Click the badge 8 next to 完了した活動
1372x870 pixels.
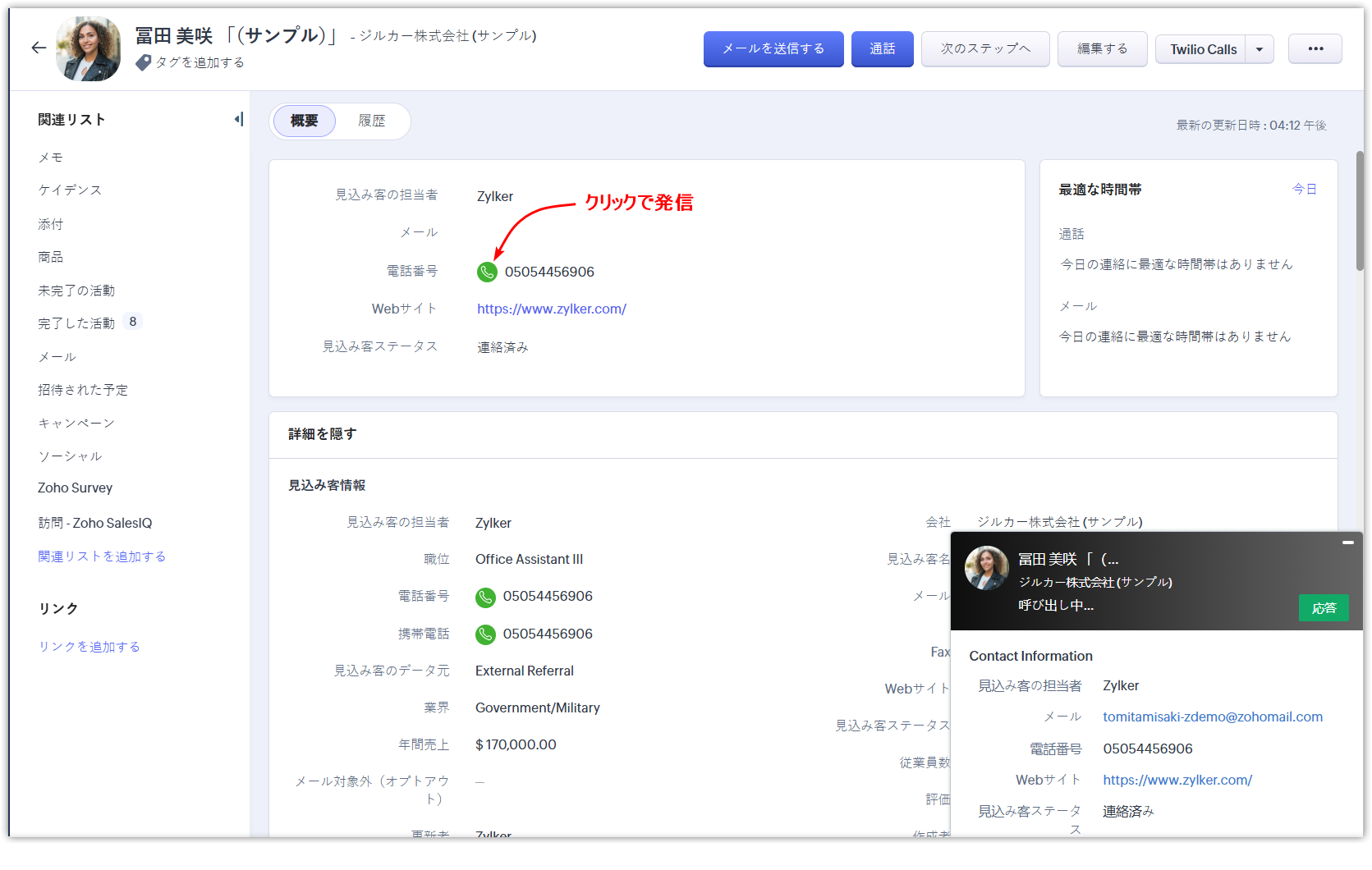pyautogui.click(x=133, y=322)
